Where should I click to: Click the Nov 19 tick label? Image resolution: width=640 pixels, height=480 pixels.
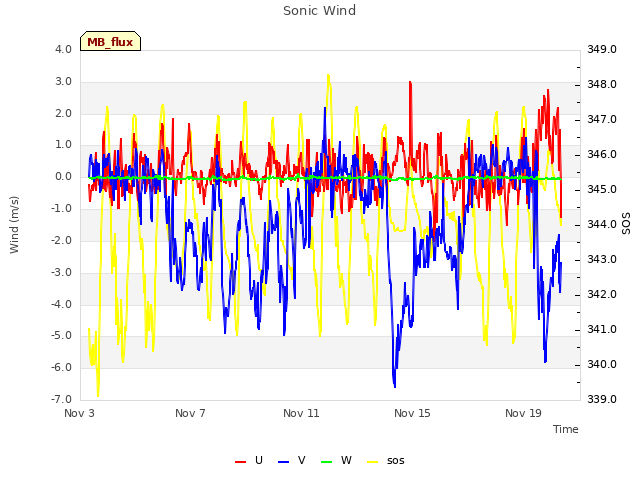(523, 413)
